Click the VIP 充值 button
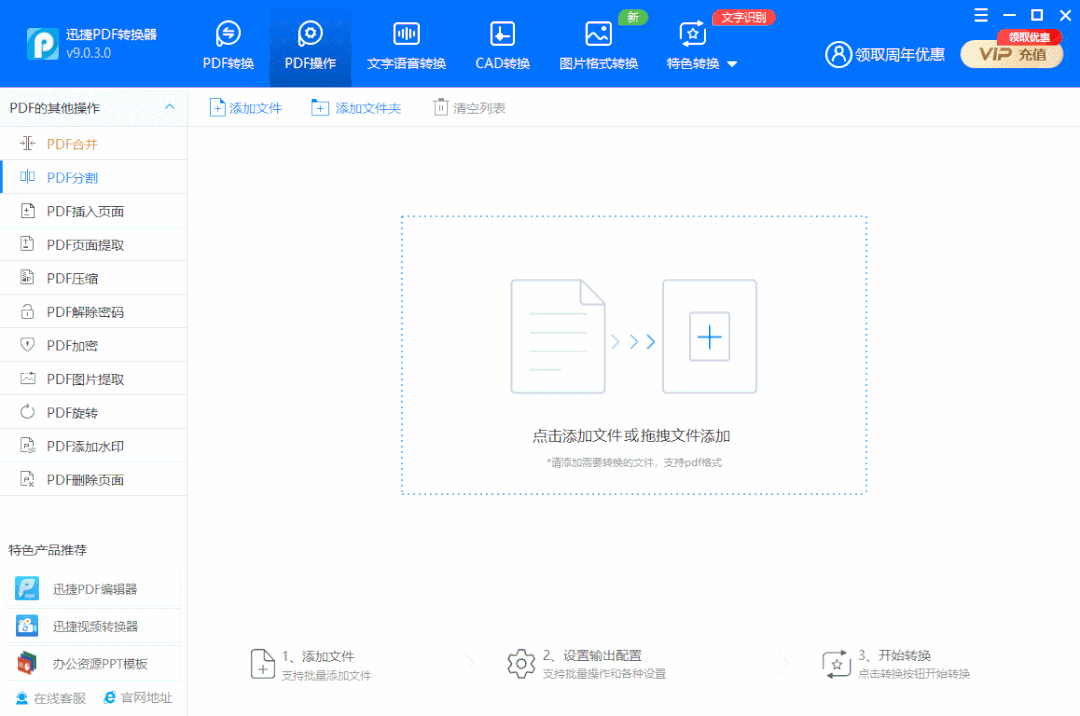The height and width of the screenshot is (716, 1080). [1012, 54]
